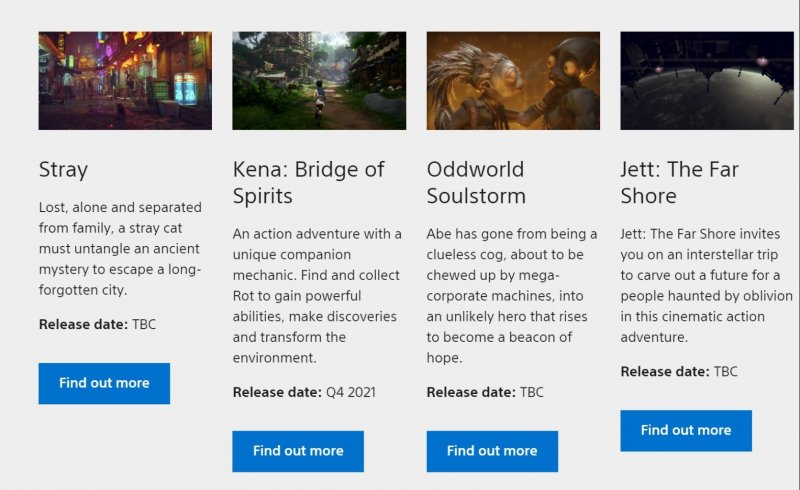Hit Find out more under Jett
800x490 pixels.
[686, 430]
